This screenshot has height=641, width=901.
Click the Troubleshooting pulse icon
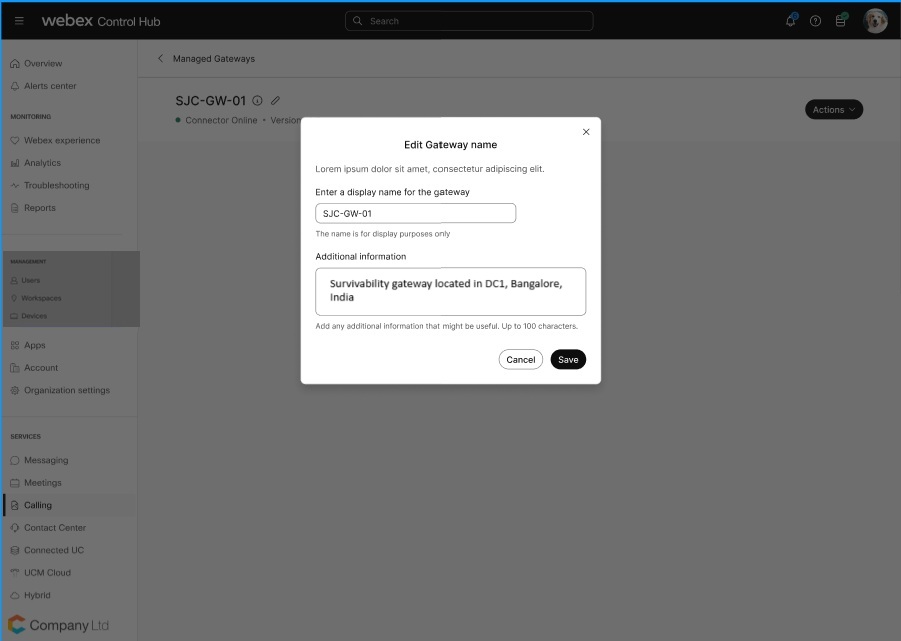pos(15,186)
